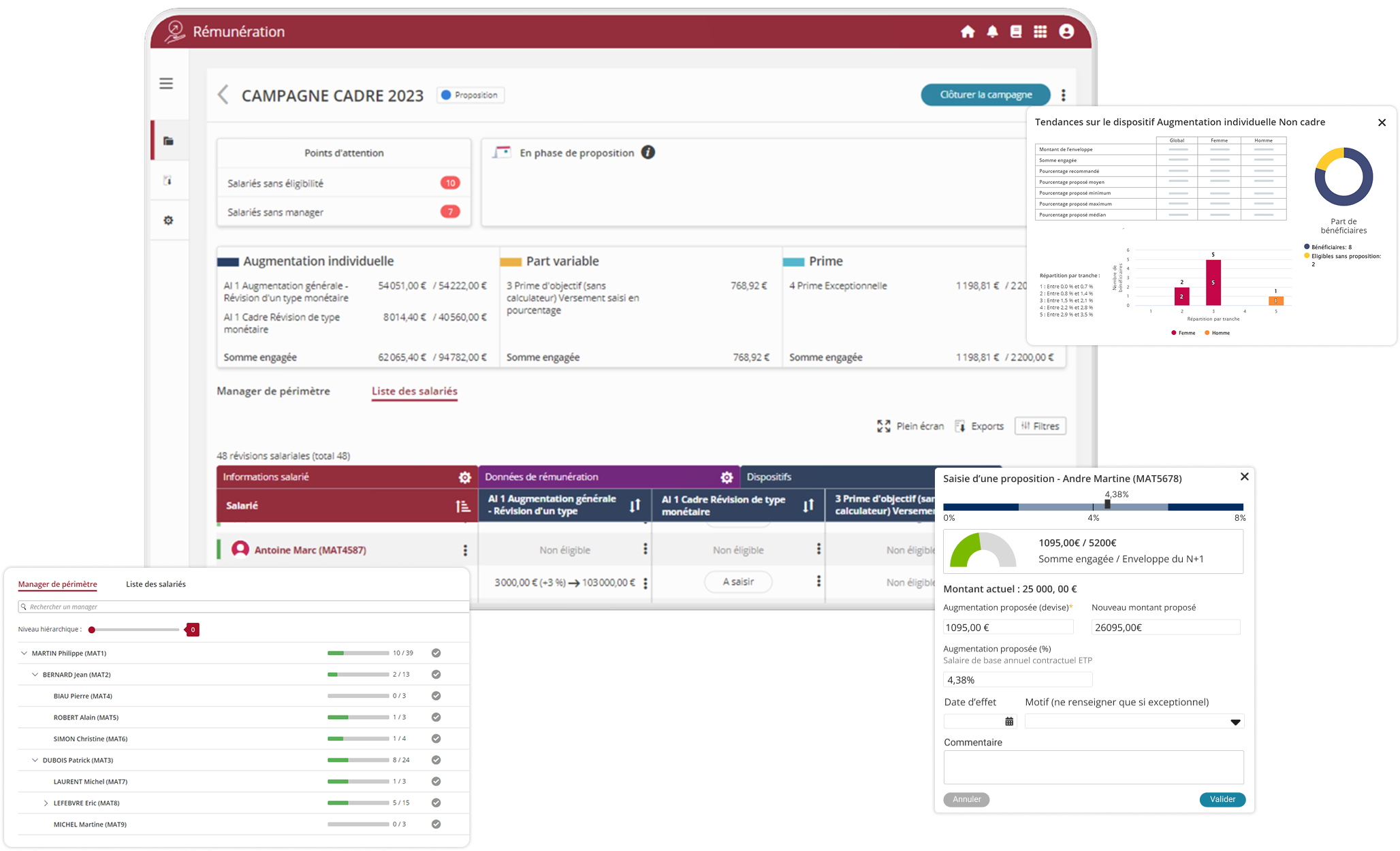Toggle check mark for DUBOIS Patrick
The width and height of the screenshot is (1400, 851).
436,760
